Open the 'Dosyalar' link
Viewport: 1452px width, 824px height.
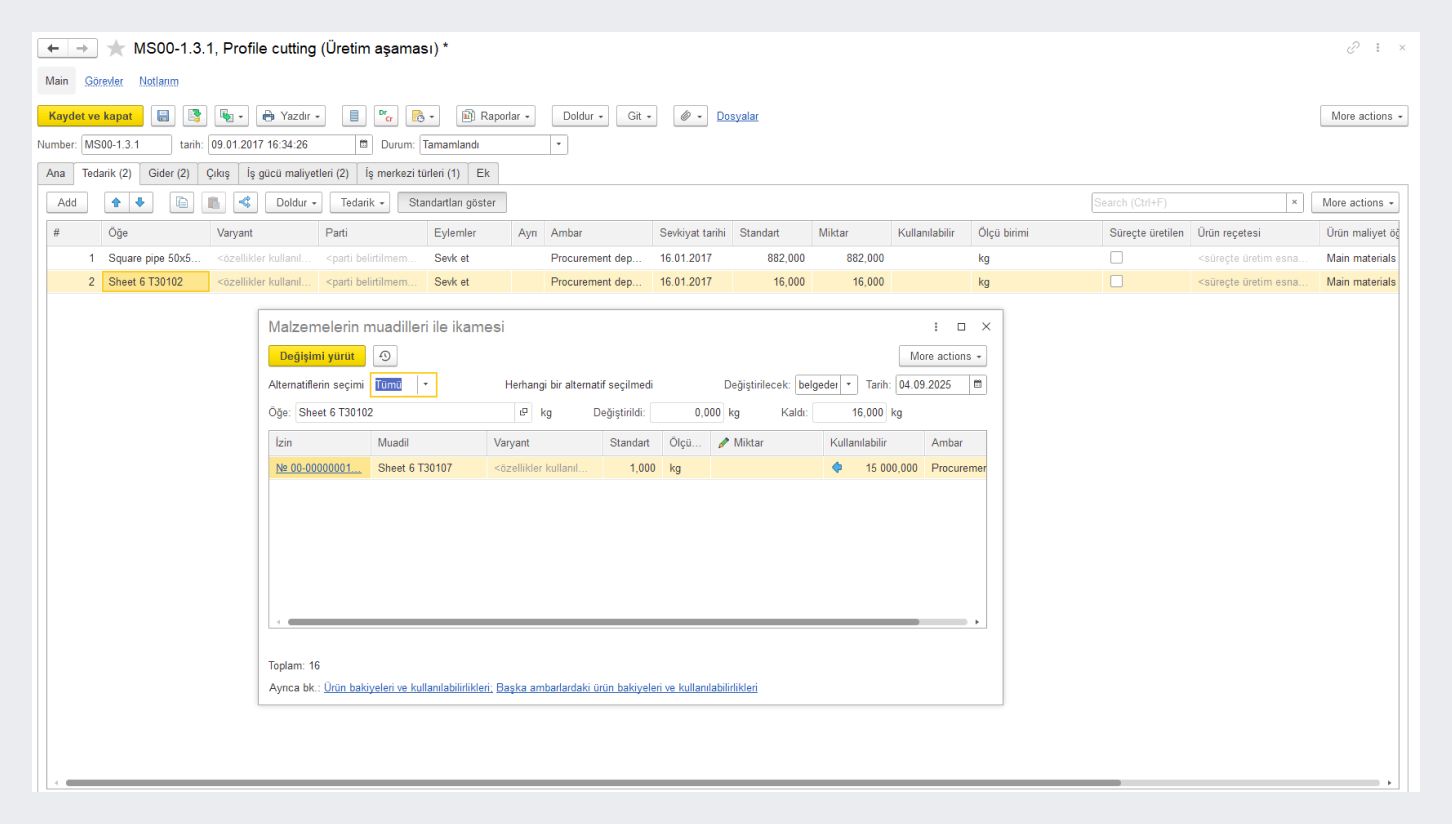(x=737, y=116)
